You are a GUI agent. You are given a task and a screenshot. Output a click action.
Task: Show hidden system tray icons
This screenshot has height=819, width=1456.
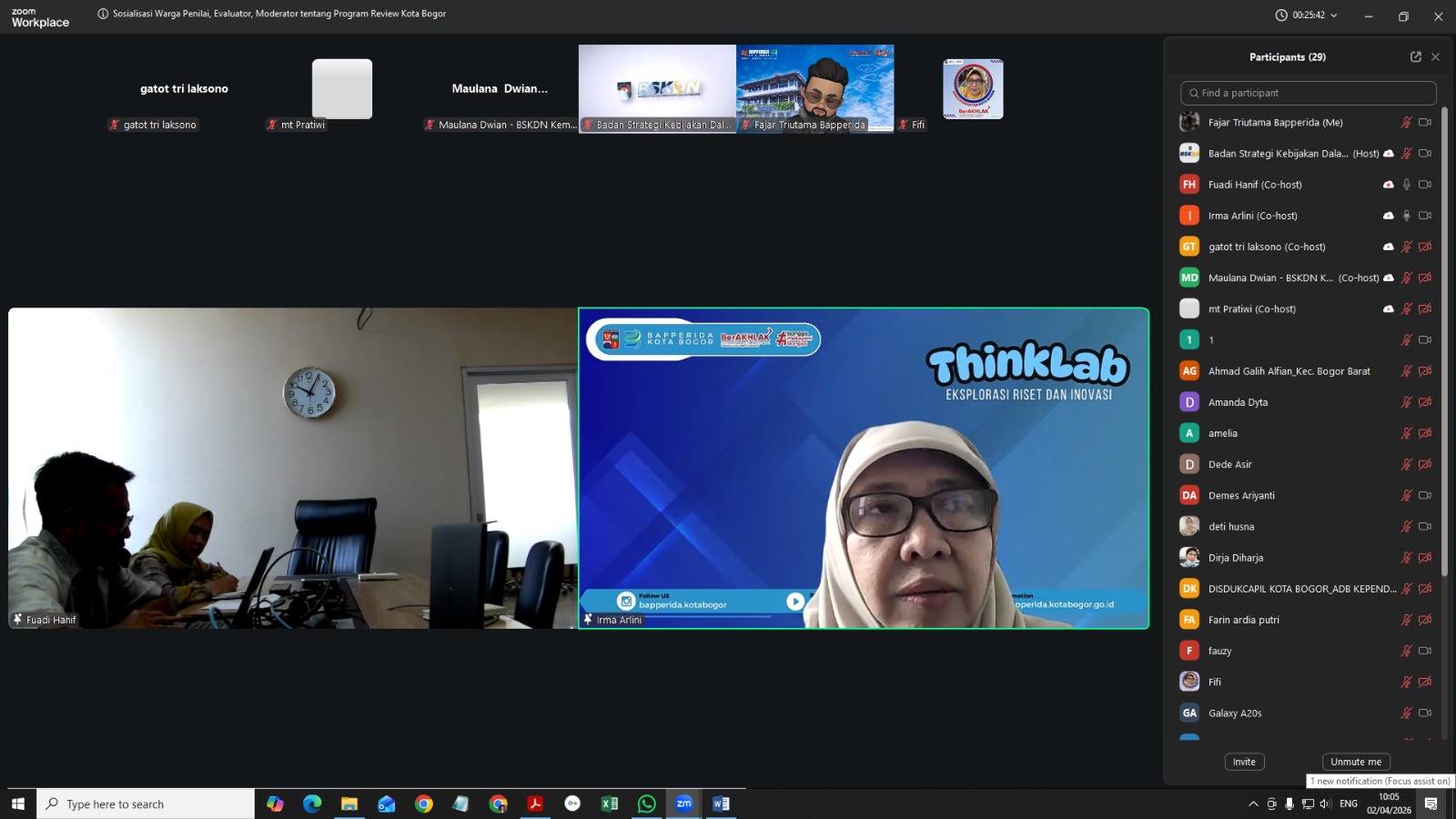pyautogui.click(x=1253, y=804)
